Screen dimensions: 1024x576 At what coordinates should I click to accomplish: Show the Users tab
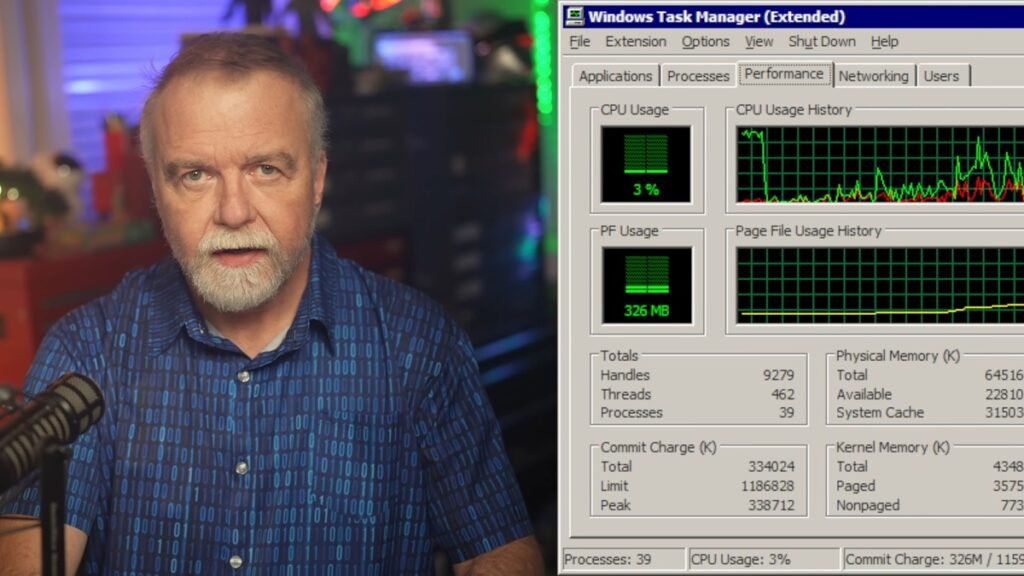click(x=941, y=76)
